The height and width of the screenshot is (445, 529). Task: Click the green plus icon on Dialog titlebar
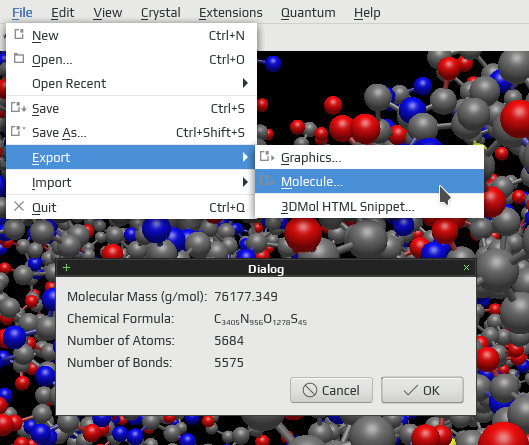66,268
